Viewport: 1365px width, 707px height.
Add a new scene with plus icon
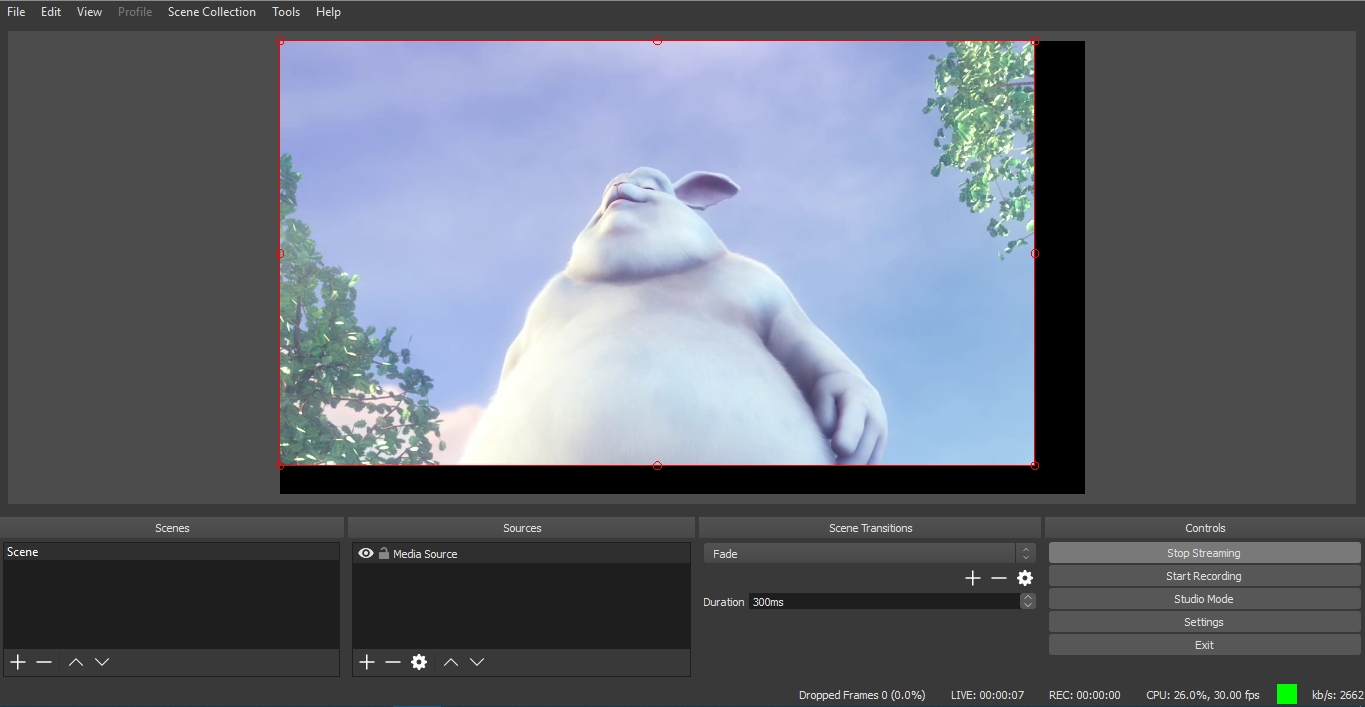click(x=18, y=662)
